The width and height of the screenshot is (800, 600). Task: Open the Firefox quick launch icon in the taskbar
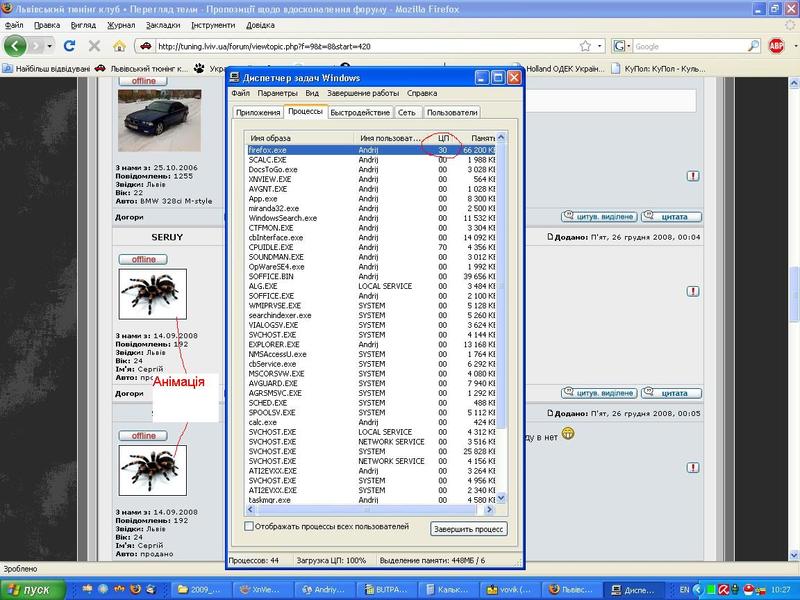[135, 589]
